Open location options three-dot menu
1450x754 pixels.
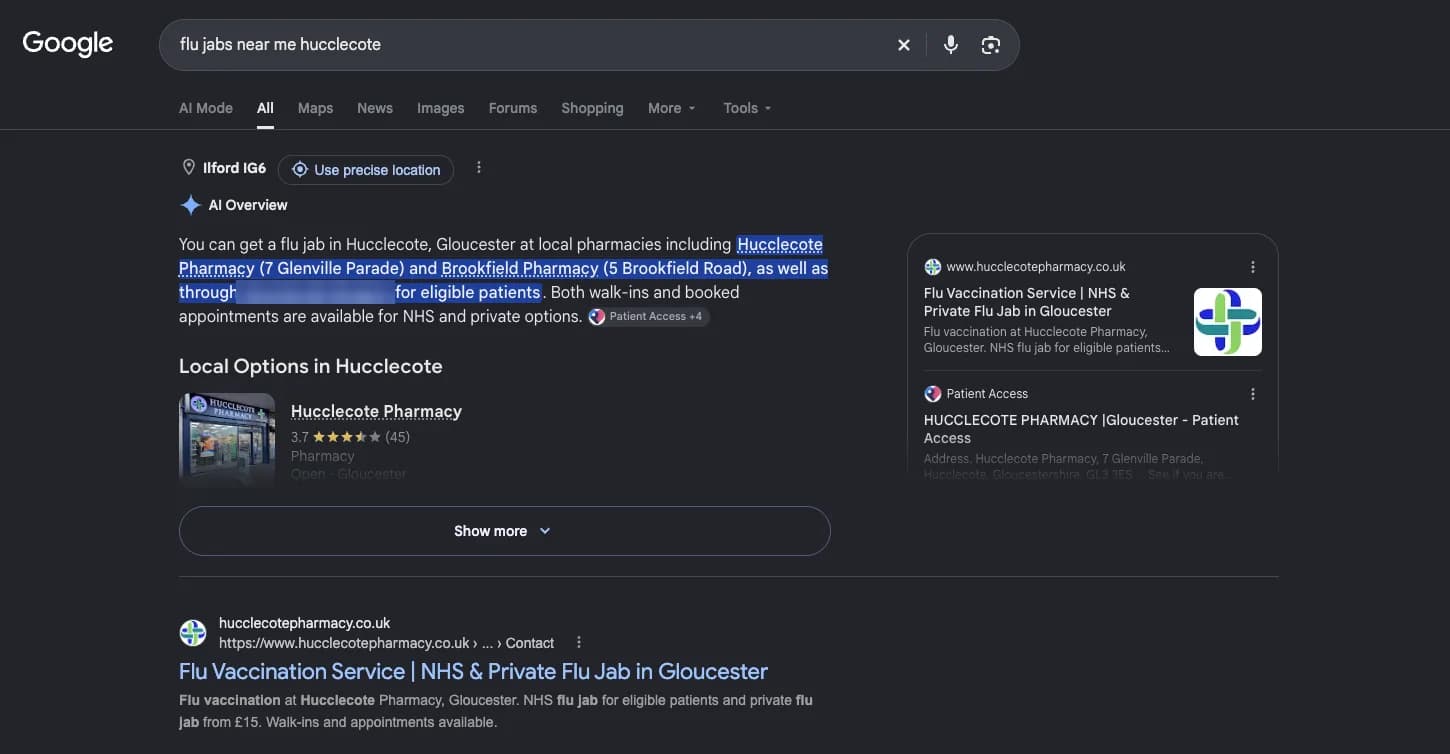pyautogui.click(x=479, y=168)
